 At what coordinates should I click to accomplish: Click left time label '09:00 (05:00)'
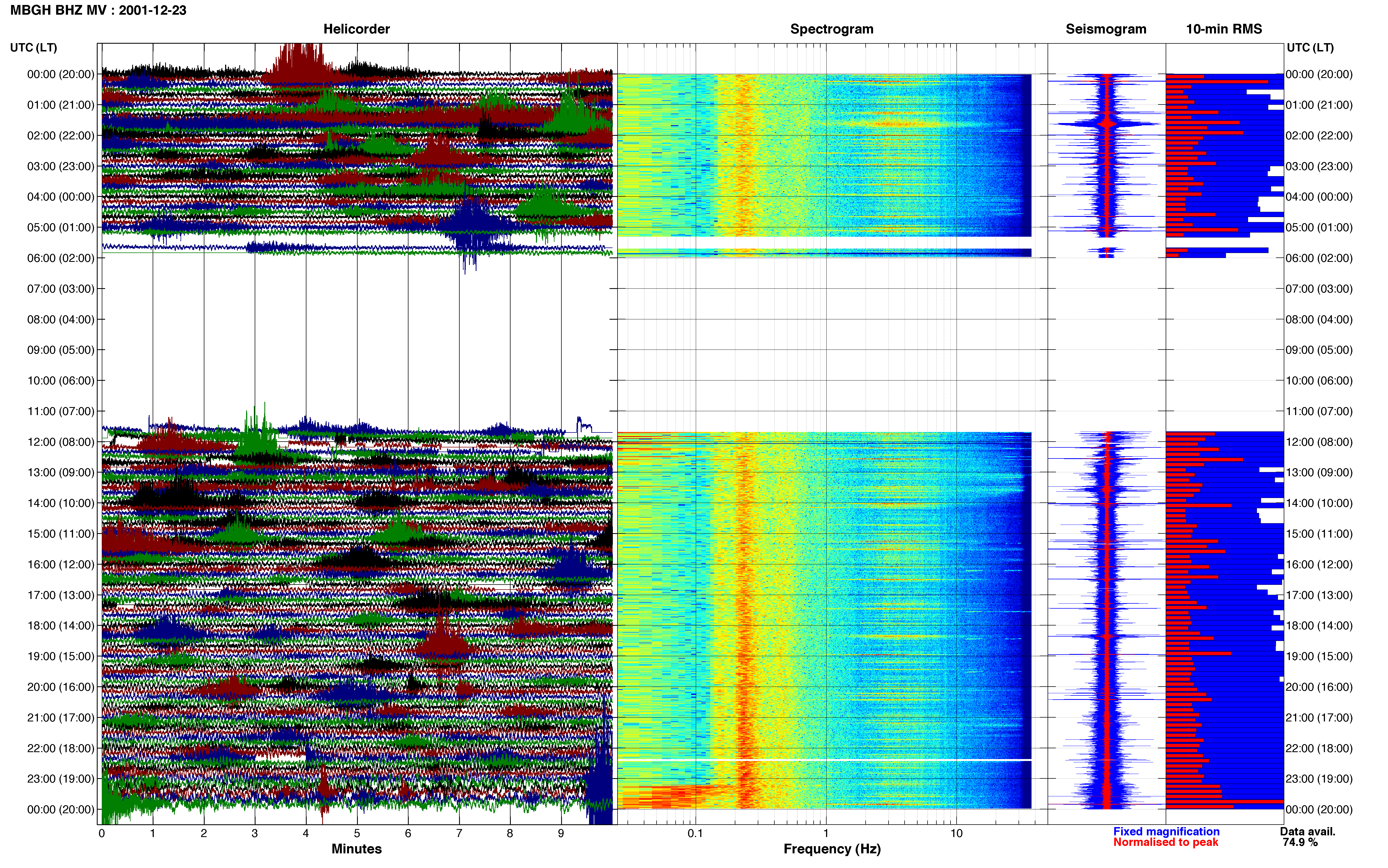pyautogui.click(x=61, y=350)
